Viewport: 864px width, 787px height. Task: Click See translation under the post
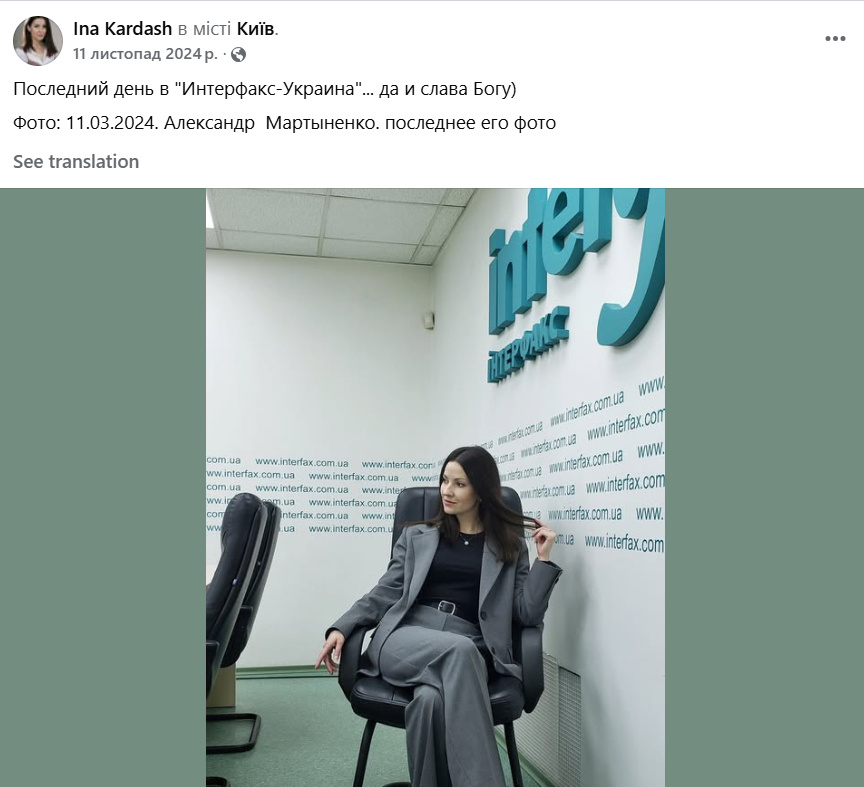pyautogui.click(x=76, y=161)
